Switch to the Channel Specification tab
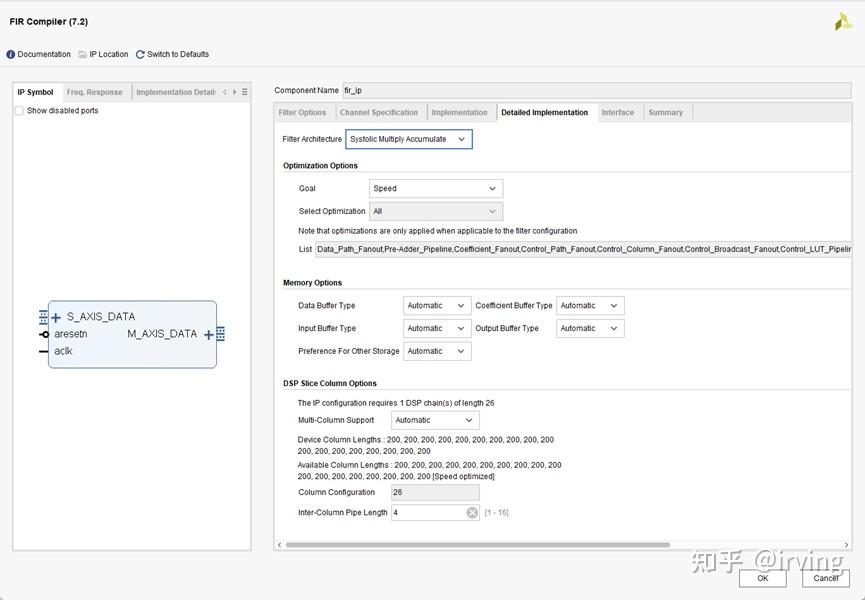This screenshot has width=865, height=600. pos(378,112)
